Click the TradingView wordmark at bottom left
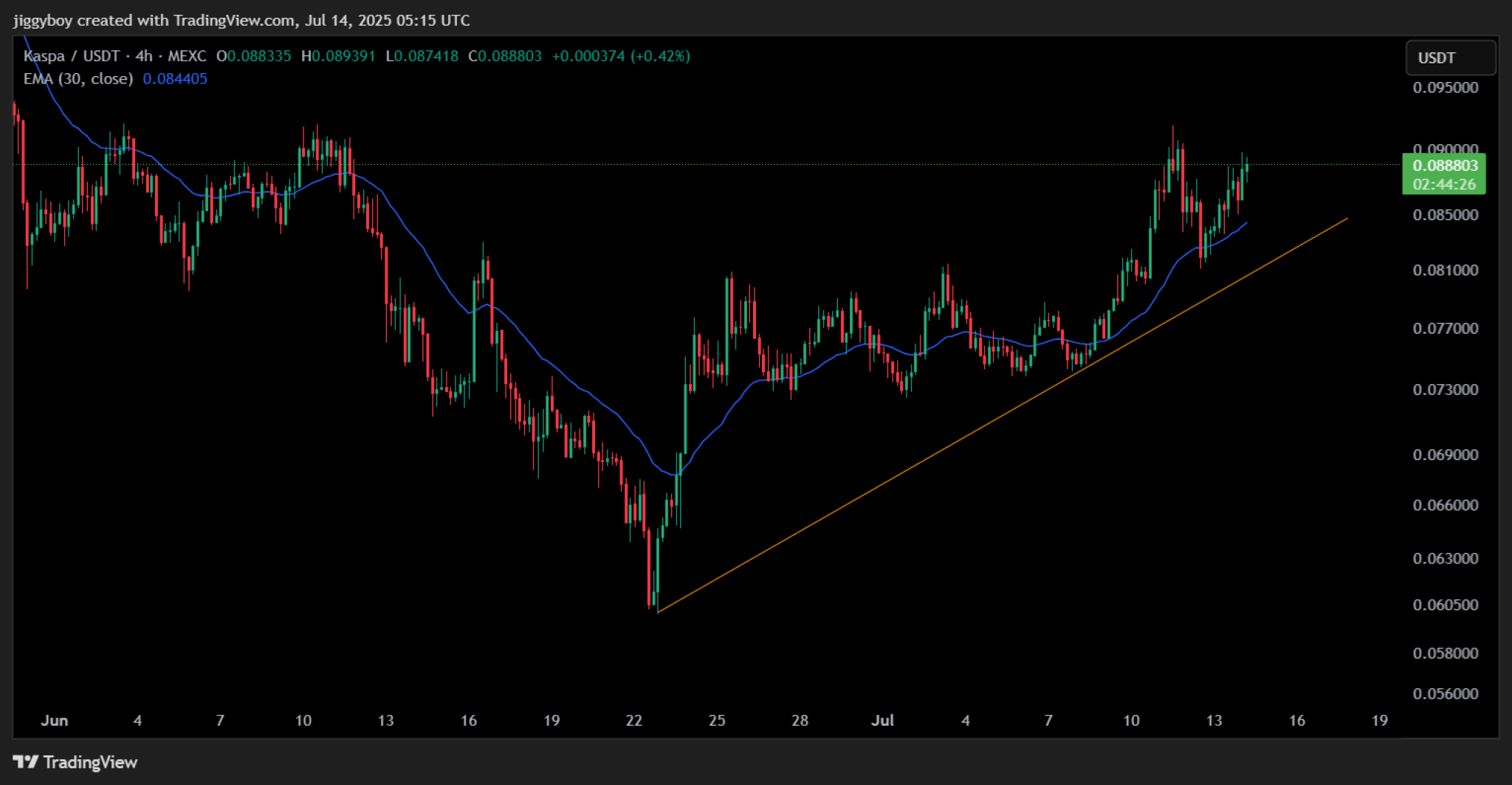The image size is (1512, 785). point(90,761)
